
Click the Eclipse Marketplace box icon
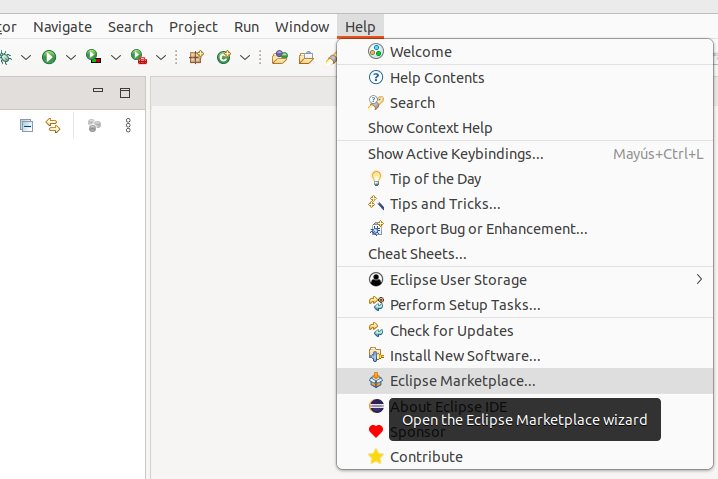click(376, 380)
